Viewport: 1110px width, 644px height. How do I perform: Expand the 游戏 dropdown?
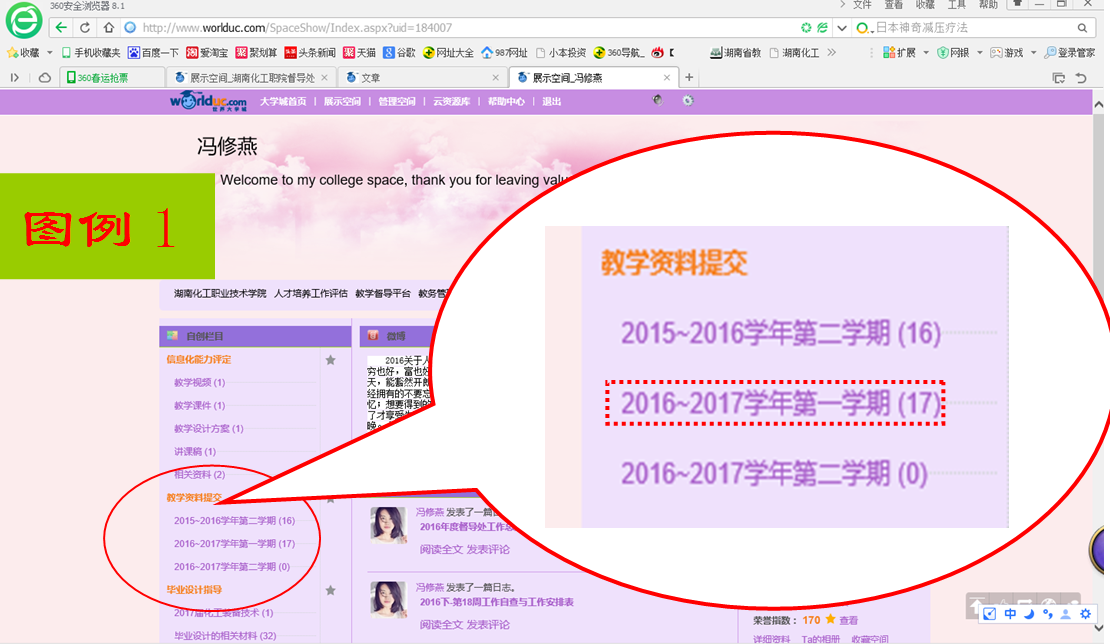1034,52
